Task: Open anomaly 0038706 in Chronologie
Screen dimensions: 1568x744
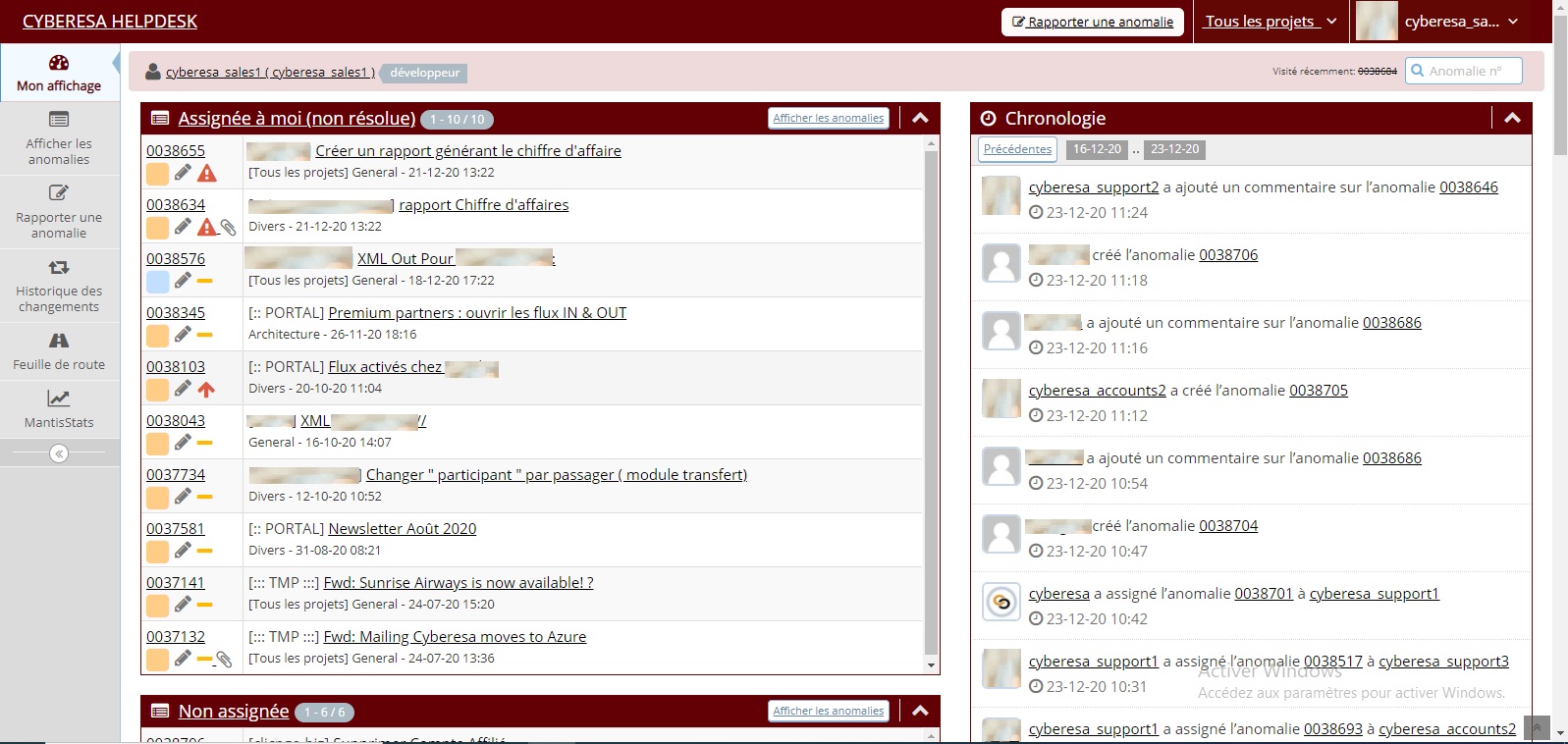Action: coord(1228,254)
